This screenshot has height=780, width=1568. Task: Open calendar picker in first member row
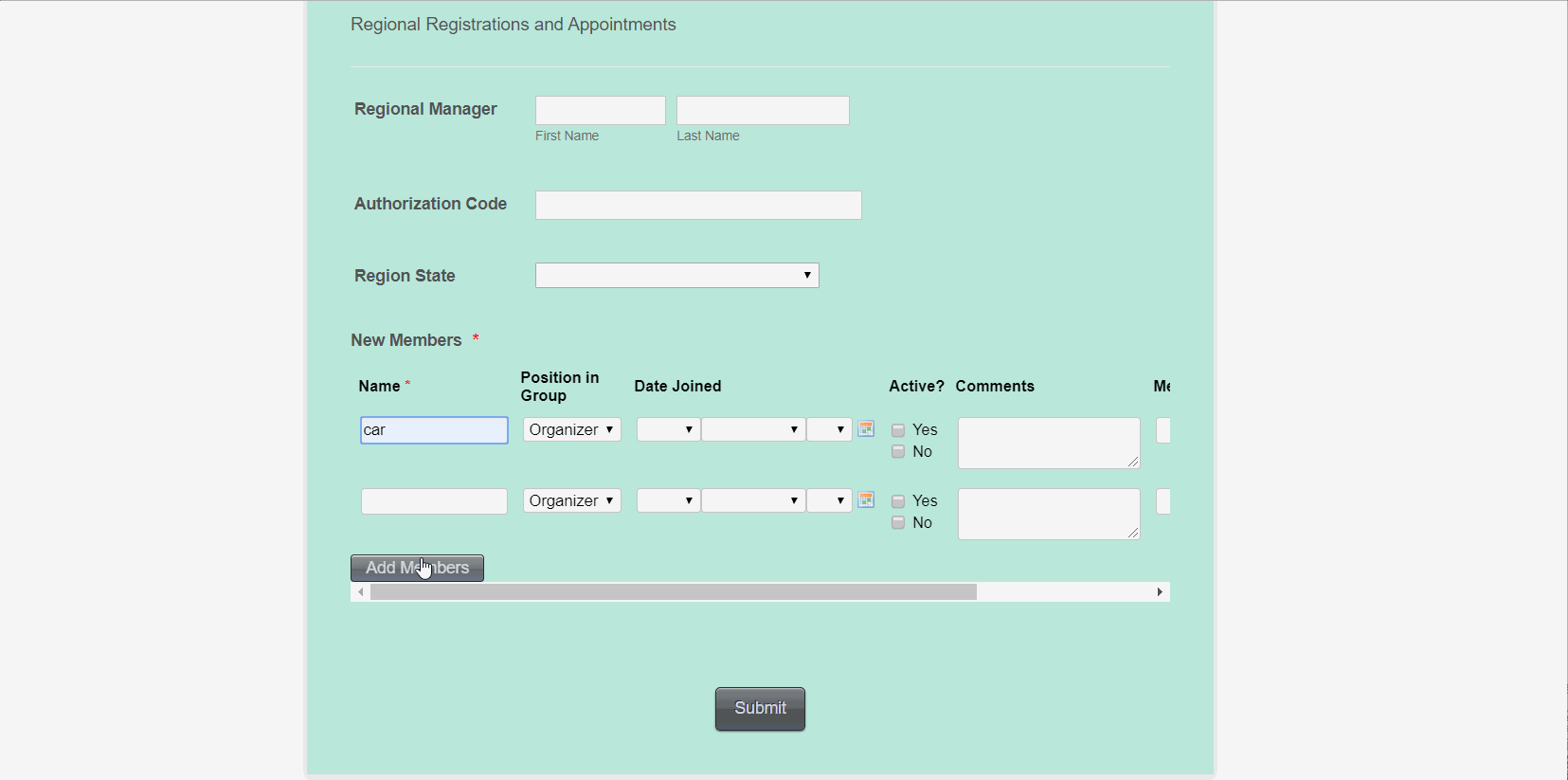pyautogui.click(x=866, y=429)
